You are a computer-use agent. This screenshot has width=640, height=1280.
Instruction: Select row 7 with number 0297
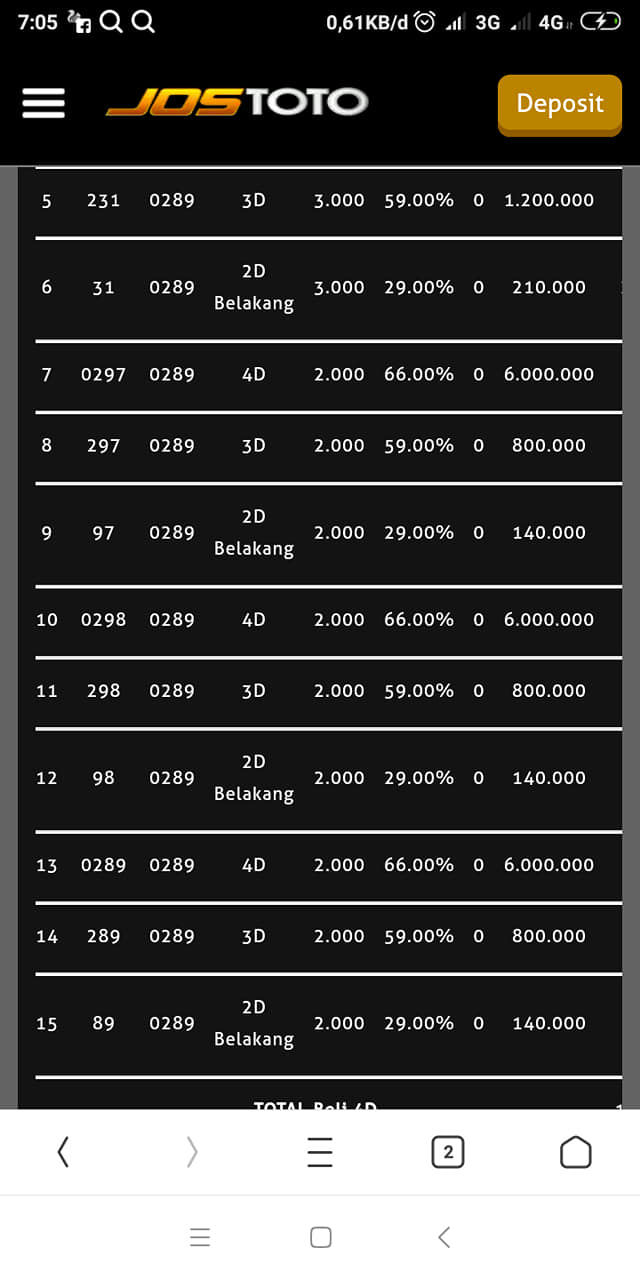tap(328, 374)
